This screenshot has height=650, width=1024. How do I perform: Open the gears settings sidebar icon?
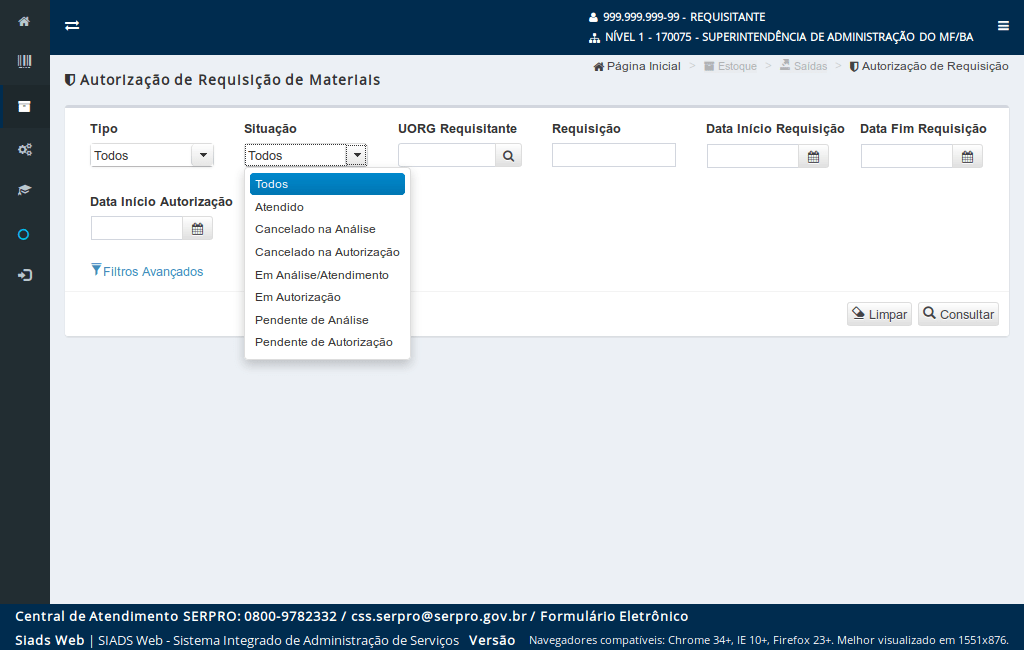click(24, 150)
